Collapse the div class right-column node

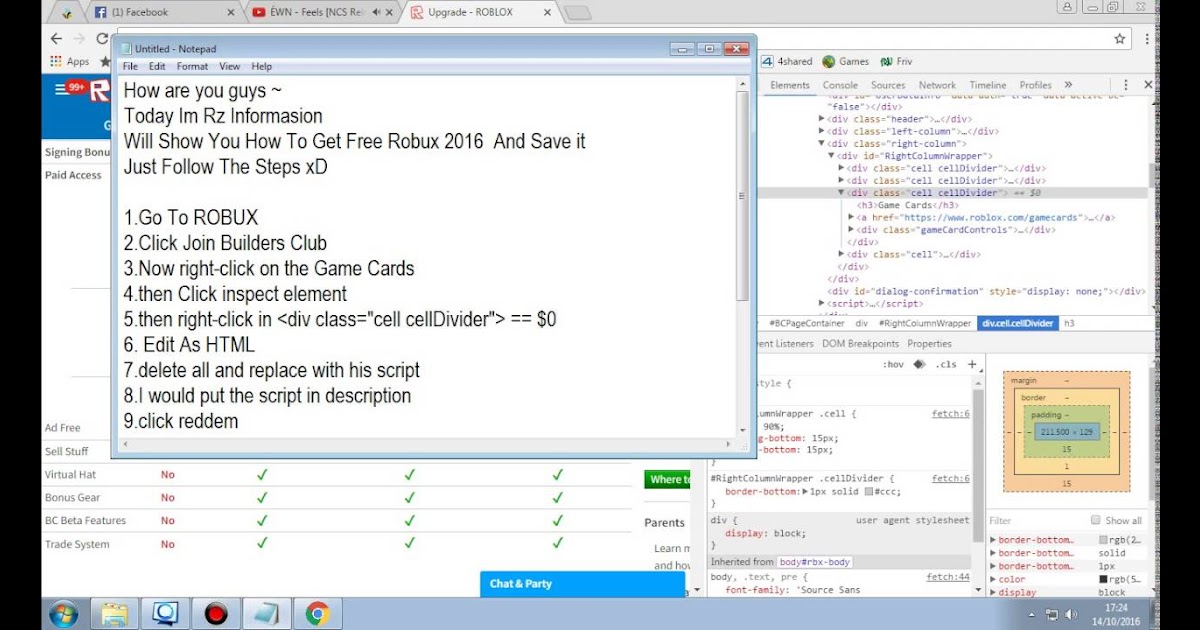tap(822, 143)
